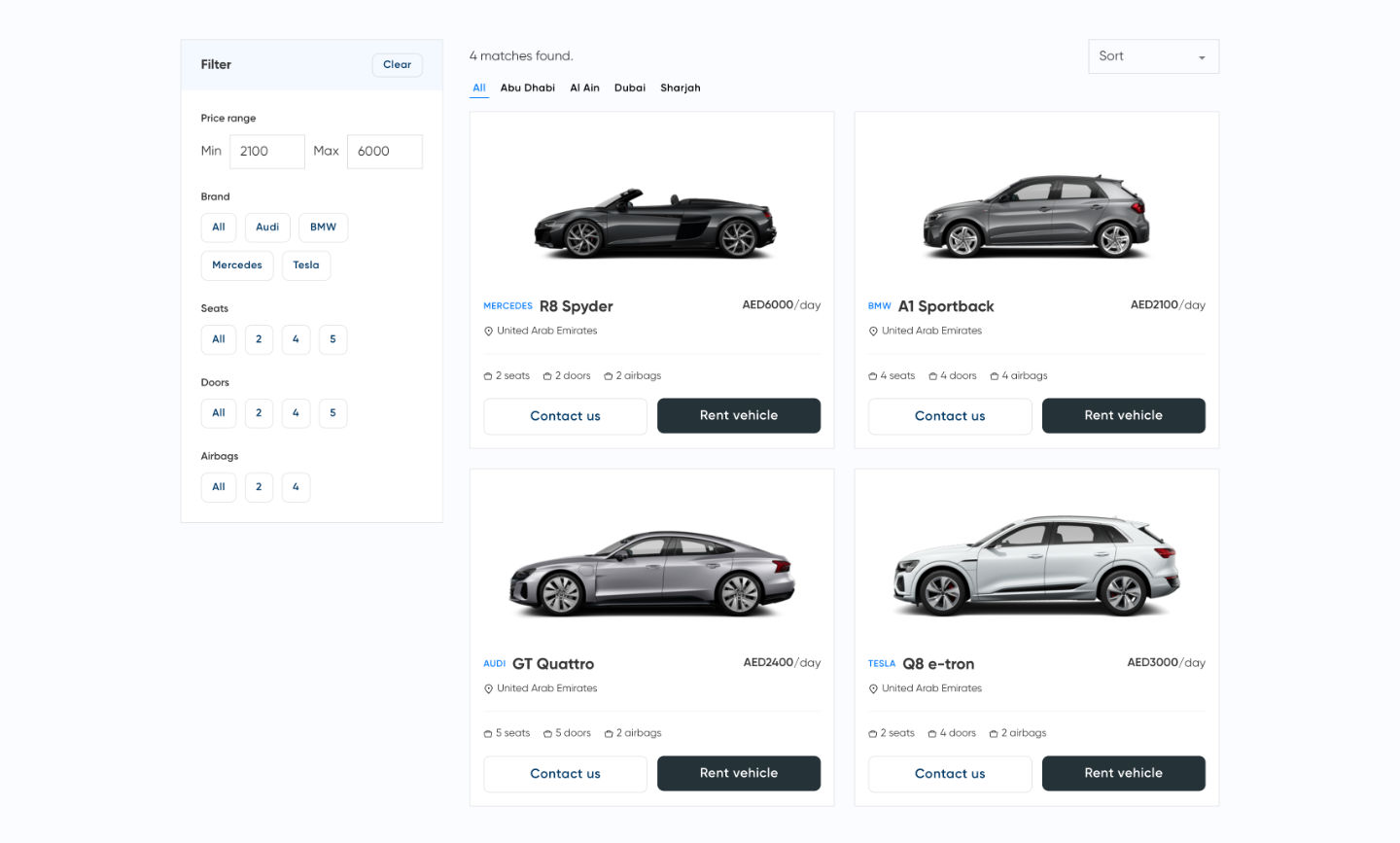The image size is (1400, 843).
Task: Select Tesla brand filter chip
Action: (306, 265)
